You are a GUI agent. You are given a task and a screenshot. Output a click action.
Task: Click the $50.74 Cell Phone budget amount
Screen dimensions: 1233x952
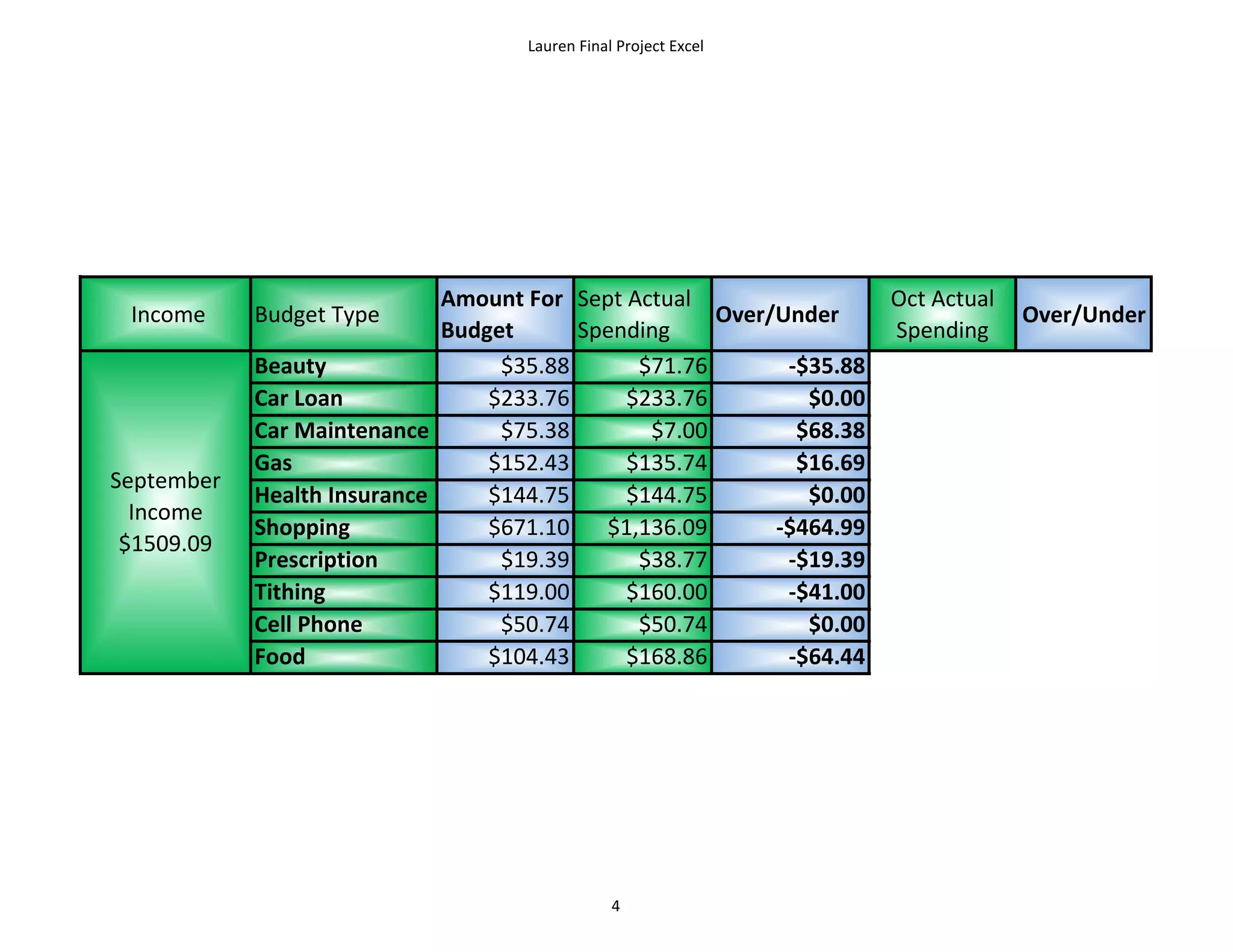[505, 625]
